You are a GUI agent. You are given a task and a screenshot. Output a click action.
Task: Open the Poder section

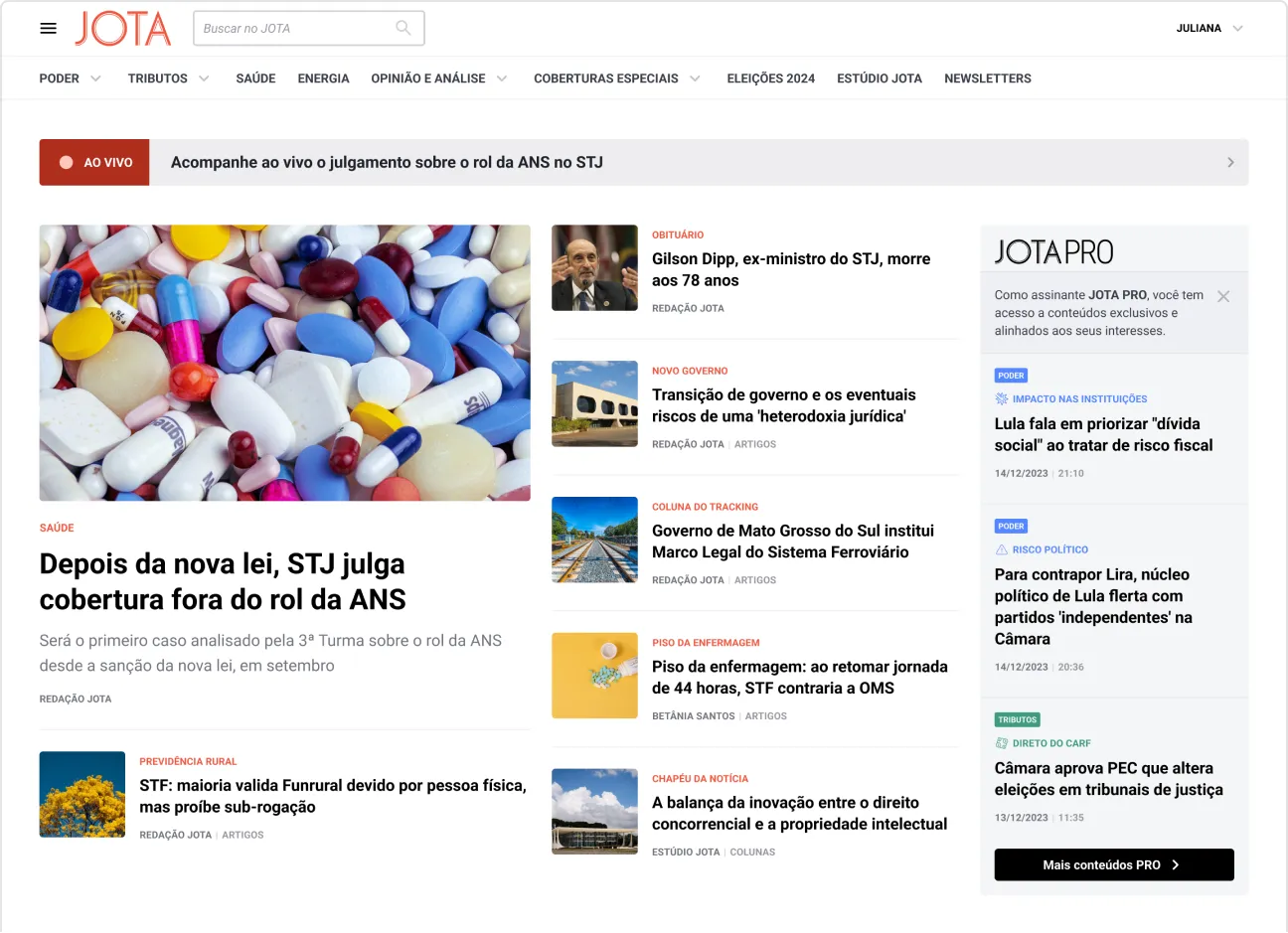[x=59, y=78]
